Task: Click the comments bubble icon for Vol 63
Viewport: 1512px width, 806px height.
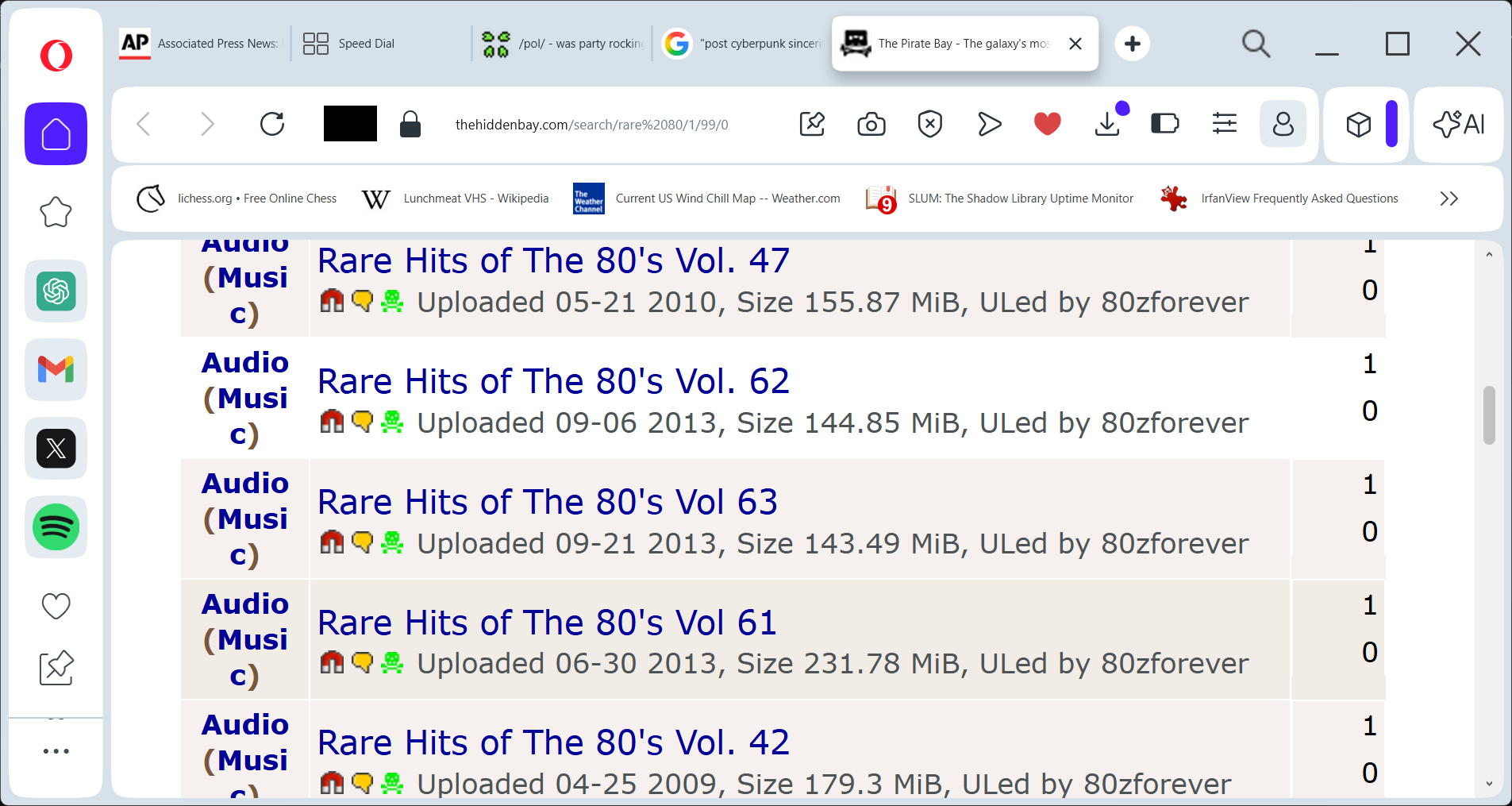Action: [x=362, y=542]
